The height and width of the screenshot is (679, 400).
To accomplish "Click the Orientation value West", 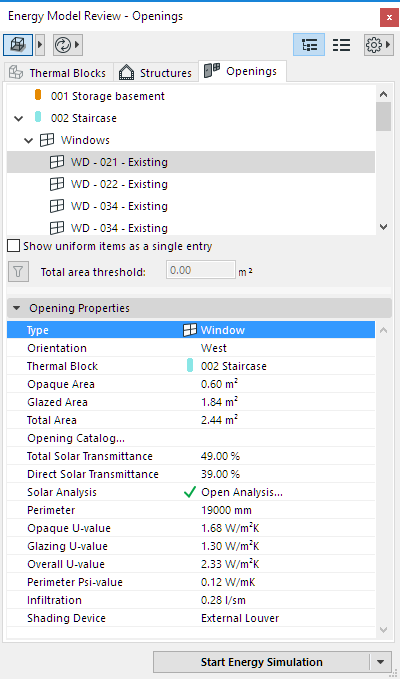I will pyautogui.click(x=214, y=348).
